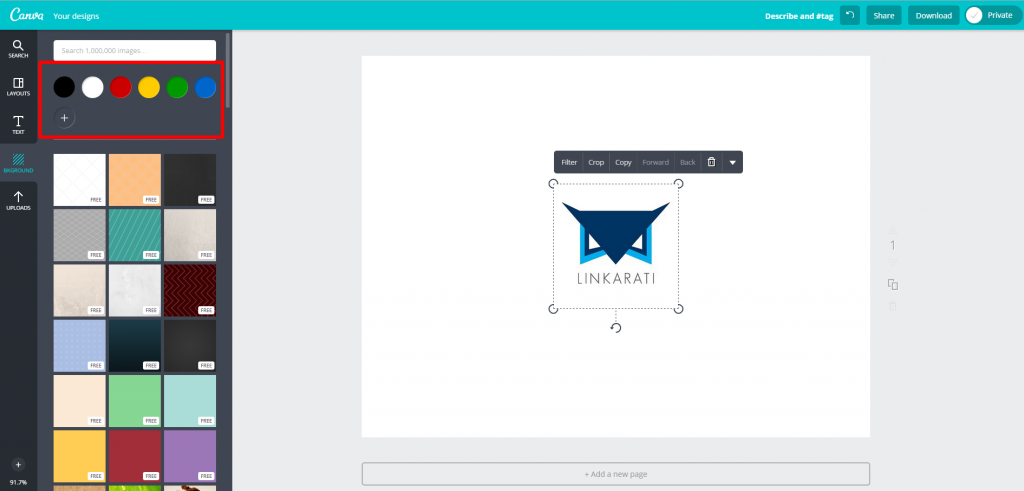Move page up with the arrow above 1
The height and width of the screenshot is (491, 1024).
(x=893, y=229)
